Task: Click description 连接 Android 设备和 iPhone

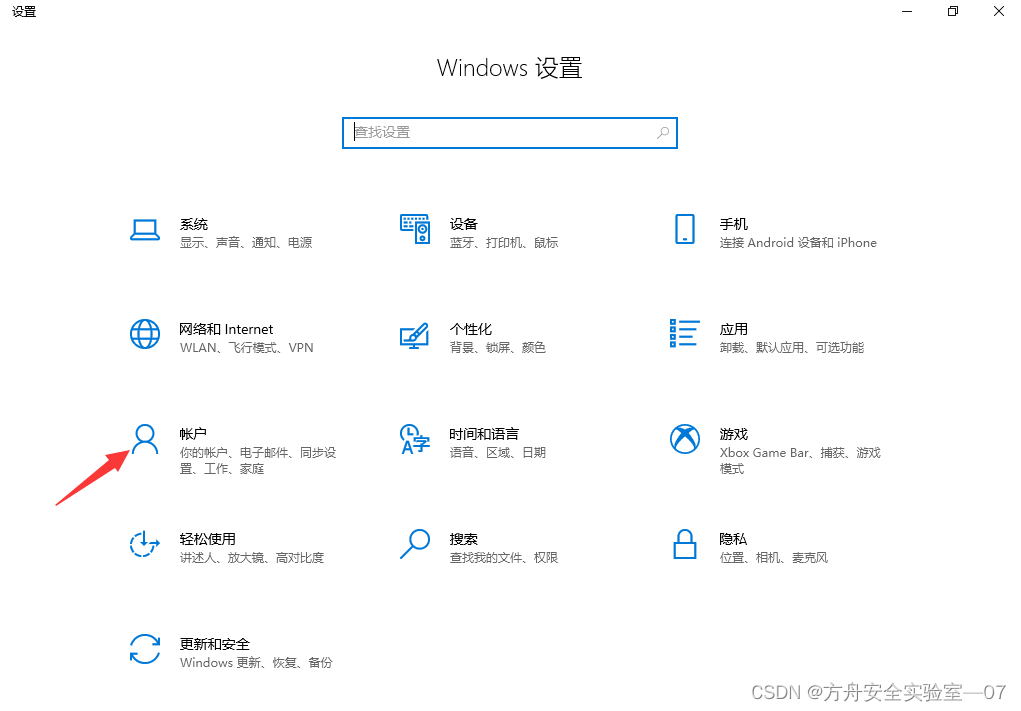Action: (x=798, y=243)
